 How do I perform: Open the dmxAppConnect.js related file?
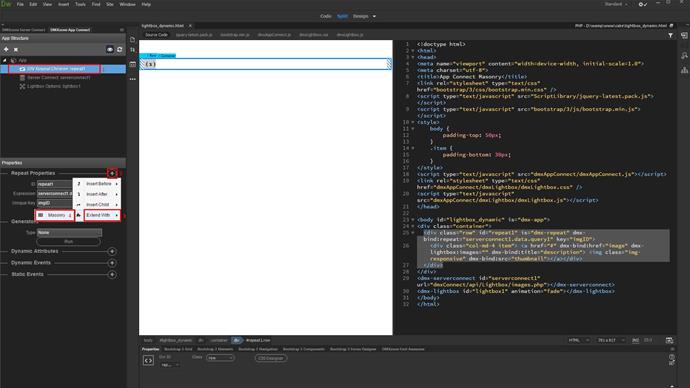tap(274, 35)
